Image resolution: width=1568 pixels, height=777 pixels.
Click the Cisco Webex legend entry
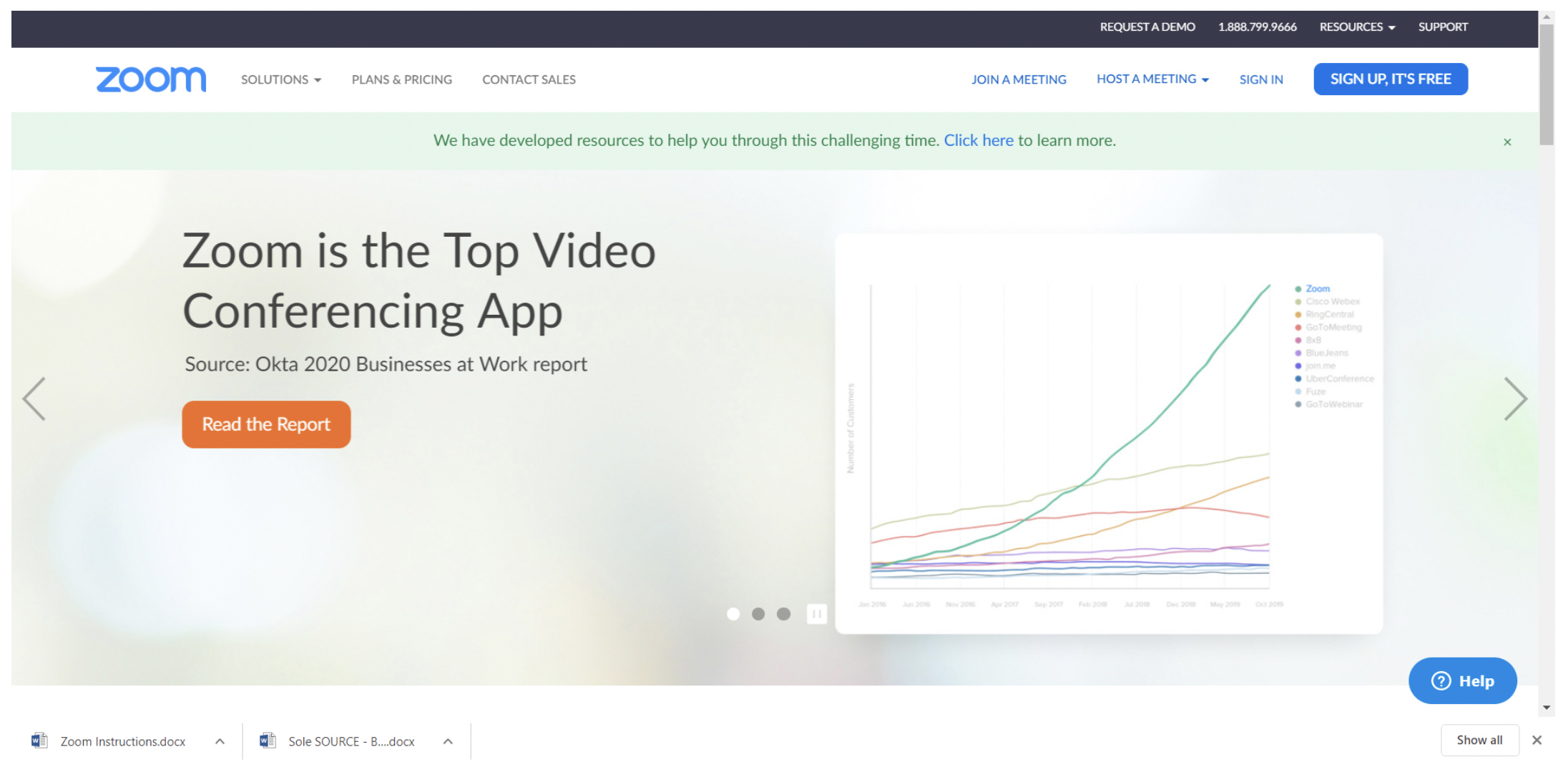pos(1327,301)
